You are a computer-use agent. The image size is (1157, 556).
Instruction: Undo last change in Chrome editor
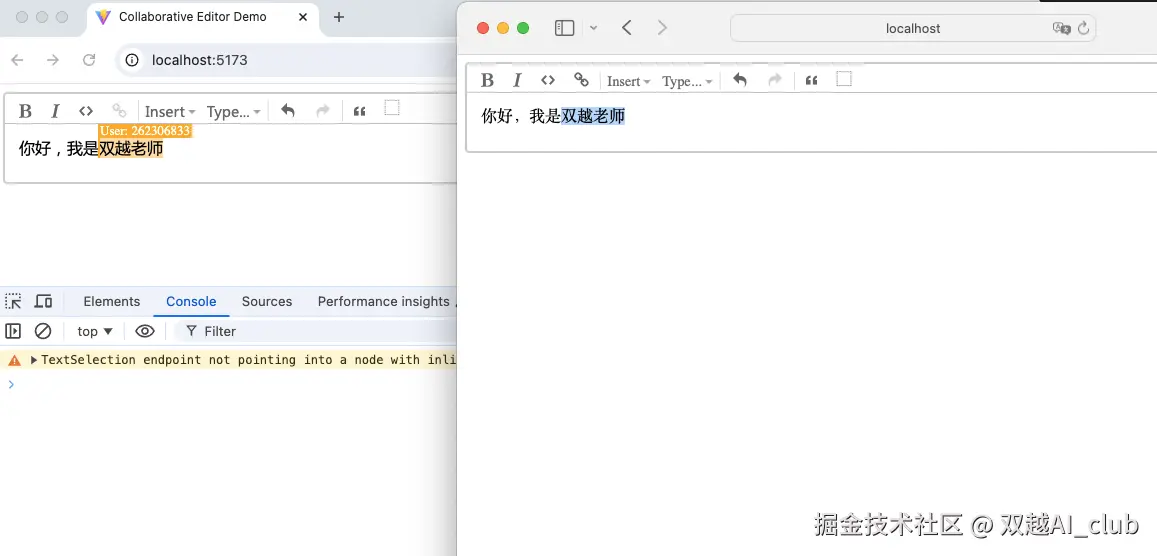click(x=288, y=111)
